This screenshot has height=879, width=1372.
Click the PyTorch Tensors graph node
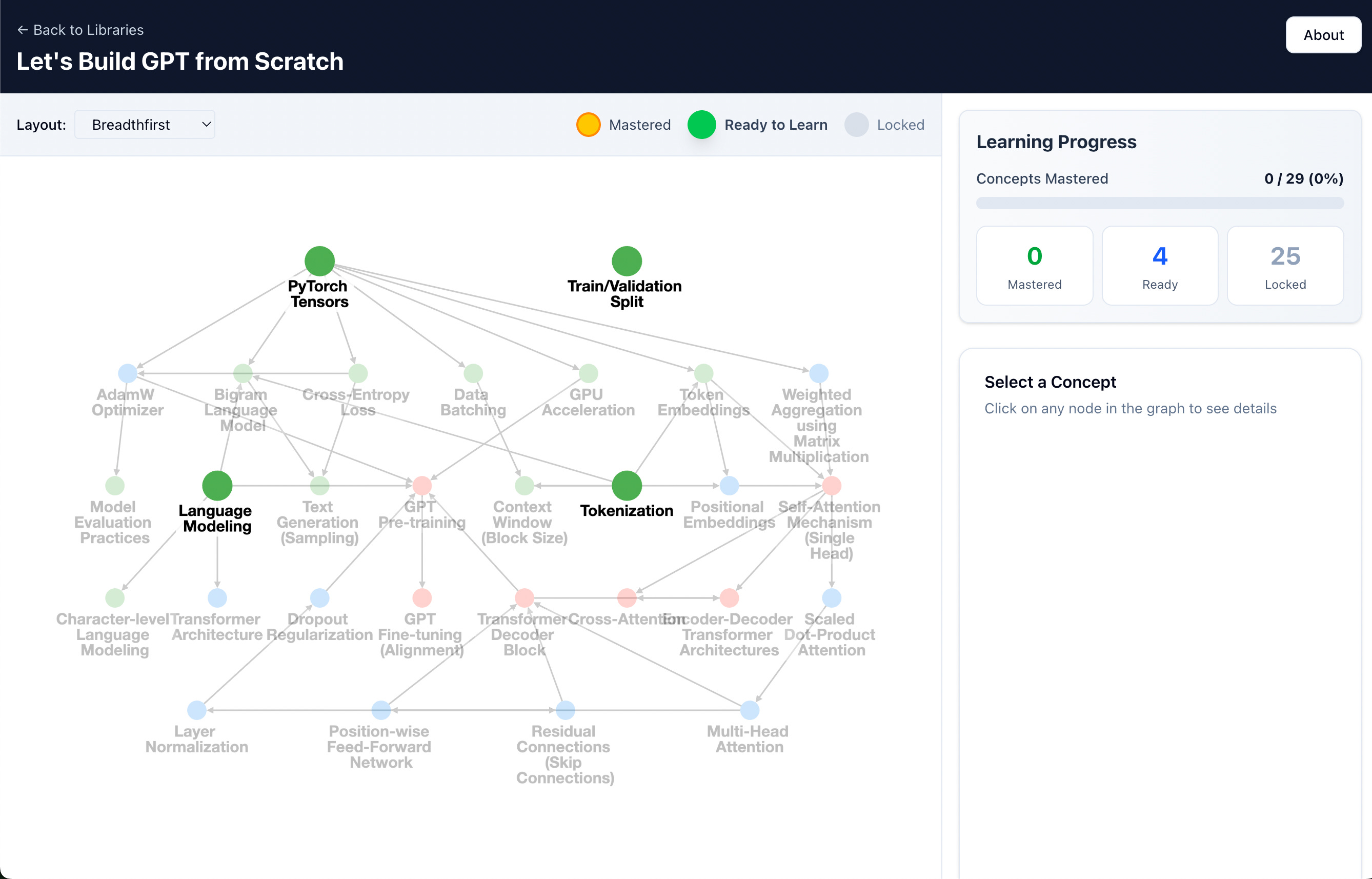[x=319, y=261]
